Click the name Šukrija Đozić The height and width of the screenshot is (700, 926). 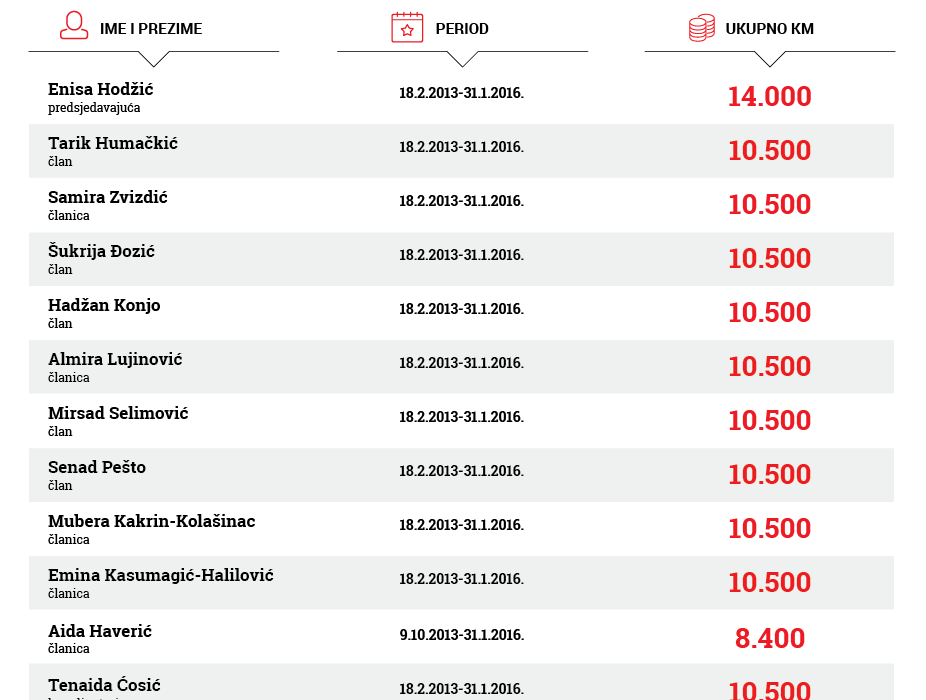101,251
